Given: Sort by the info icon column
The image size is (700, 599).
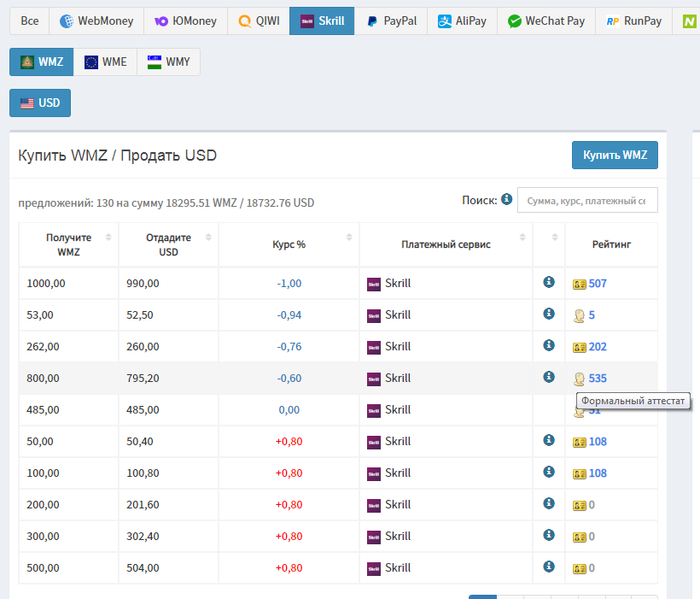Looking at the screenshot, I should pyautogui.click(x=549, y=245).
